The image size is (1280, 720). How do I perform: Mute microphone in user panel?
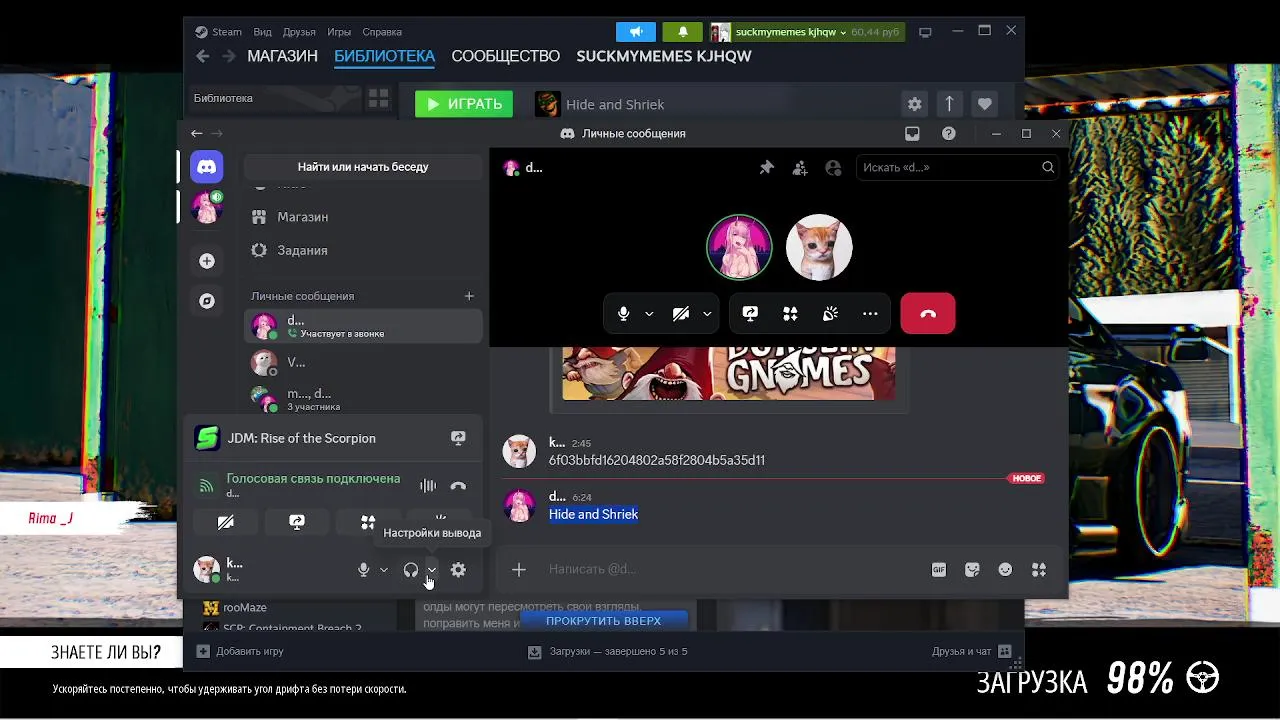coord(364,570)
